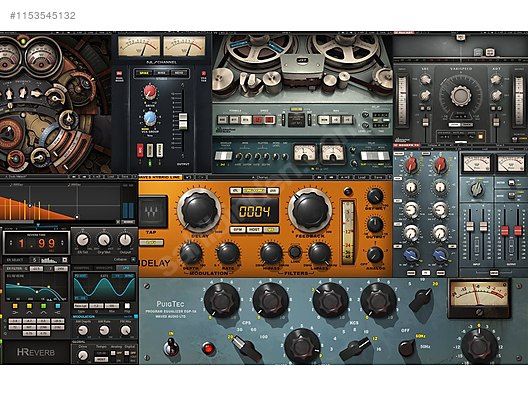The height and width of the screenshot is (396, 528).
Task: Open the ER Select dropdown arrow in H-Reverb
Action: 64,260
